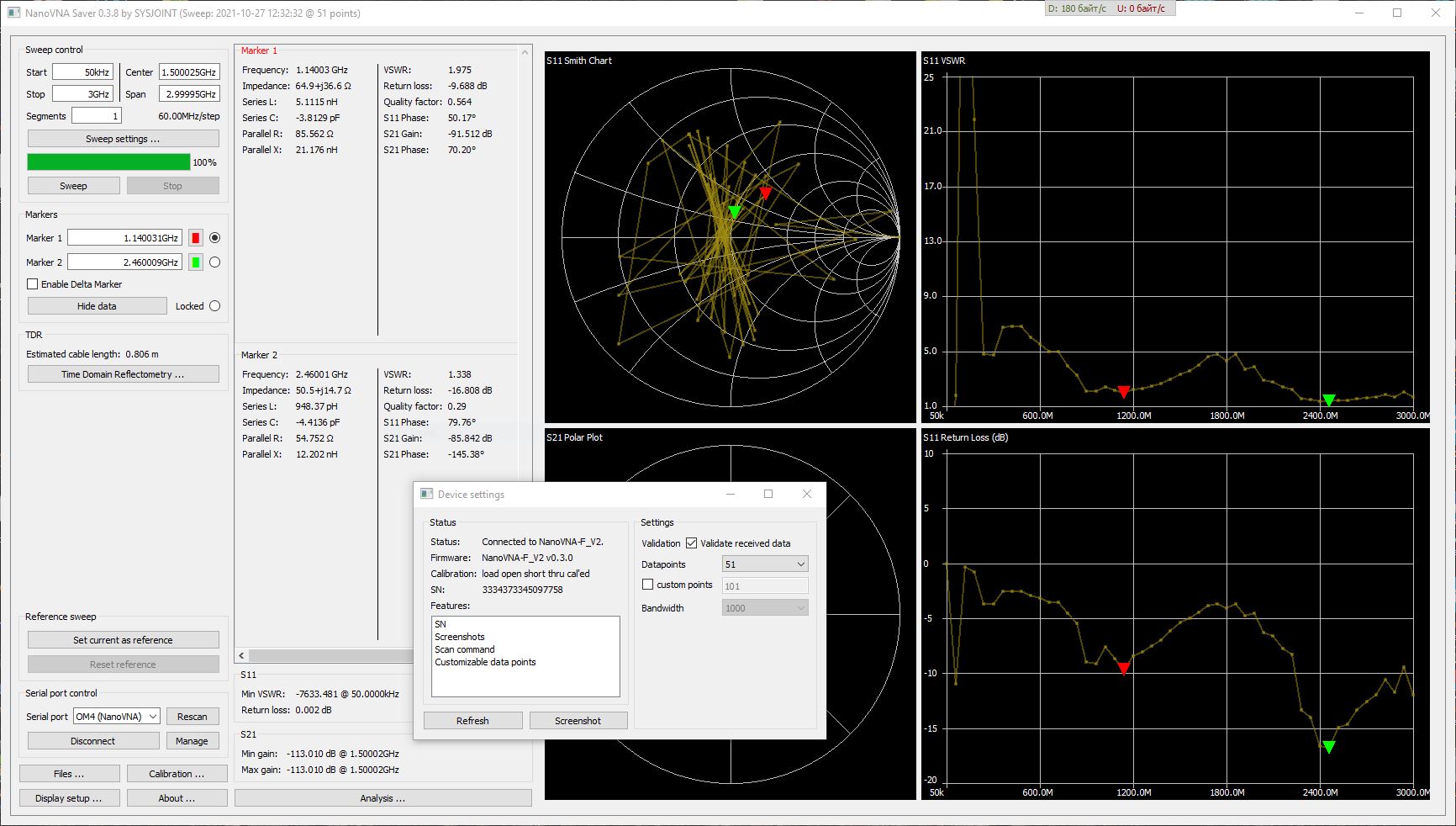The image size is (1456, 826).
Task: Click the Disconnect button
Action: pos(93,741)
